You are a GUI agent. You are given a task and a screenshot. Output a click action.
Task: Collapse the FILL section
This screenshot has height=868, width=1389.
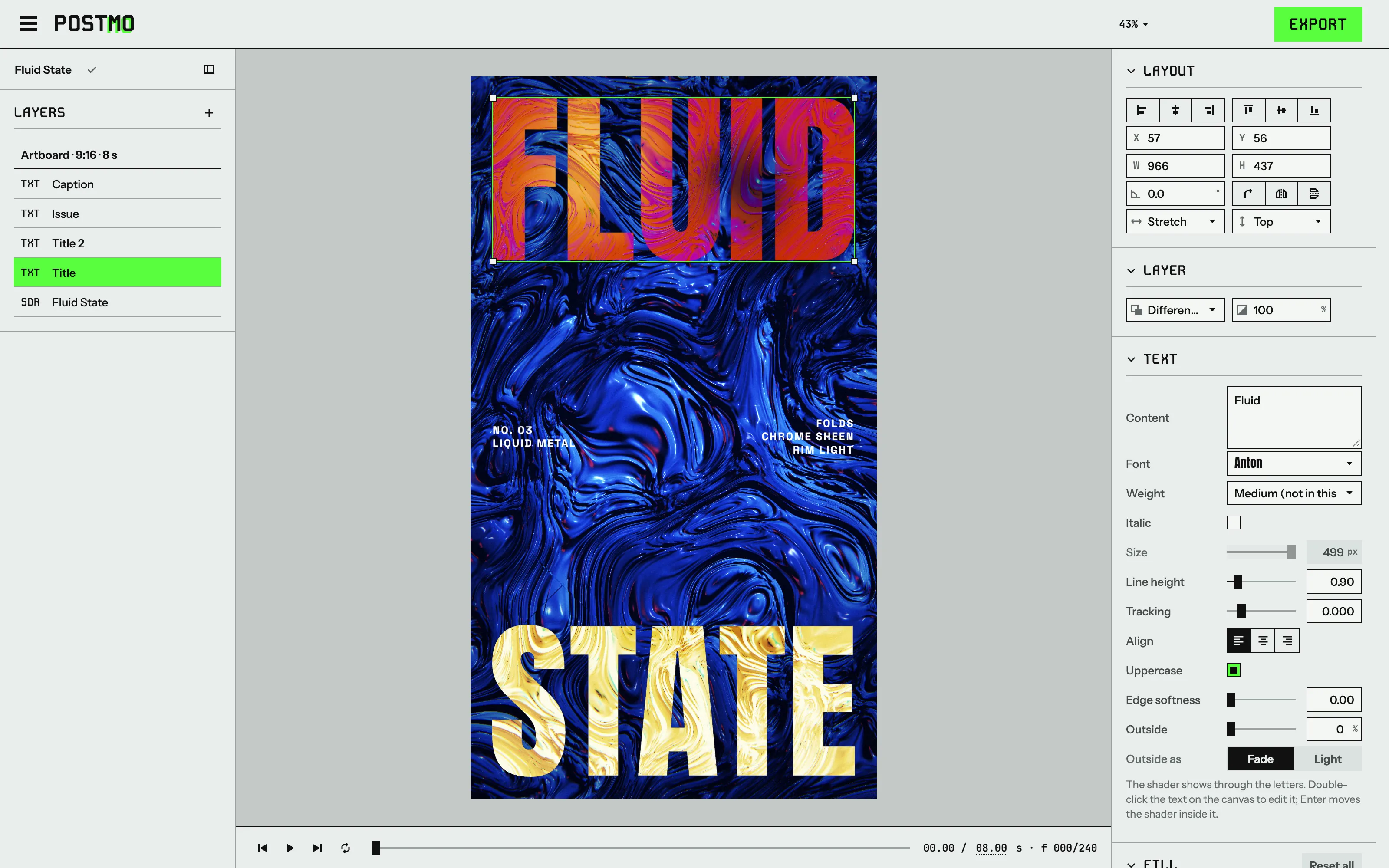click(1131, 864)
